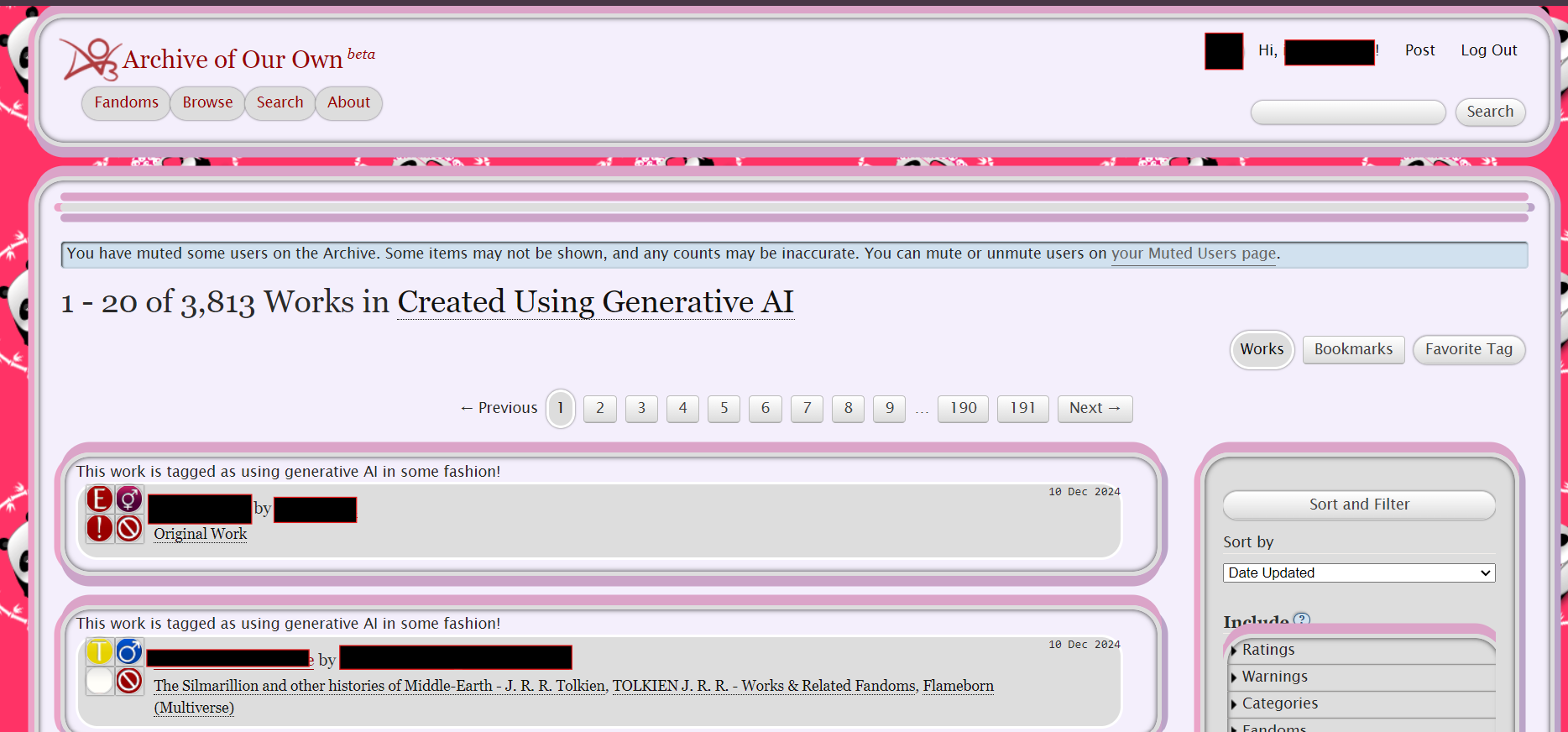Image resolution: width=1568 pixels, height=732 pixels.
Task: Jump to page 191 of results
Action: [1022, 408]
